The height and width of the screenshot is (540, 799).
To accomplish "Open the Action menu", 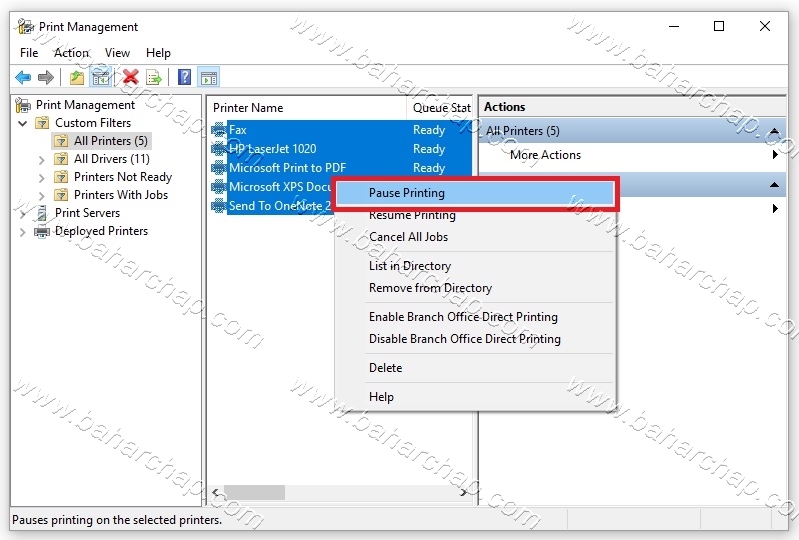I will [71, 52].
